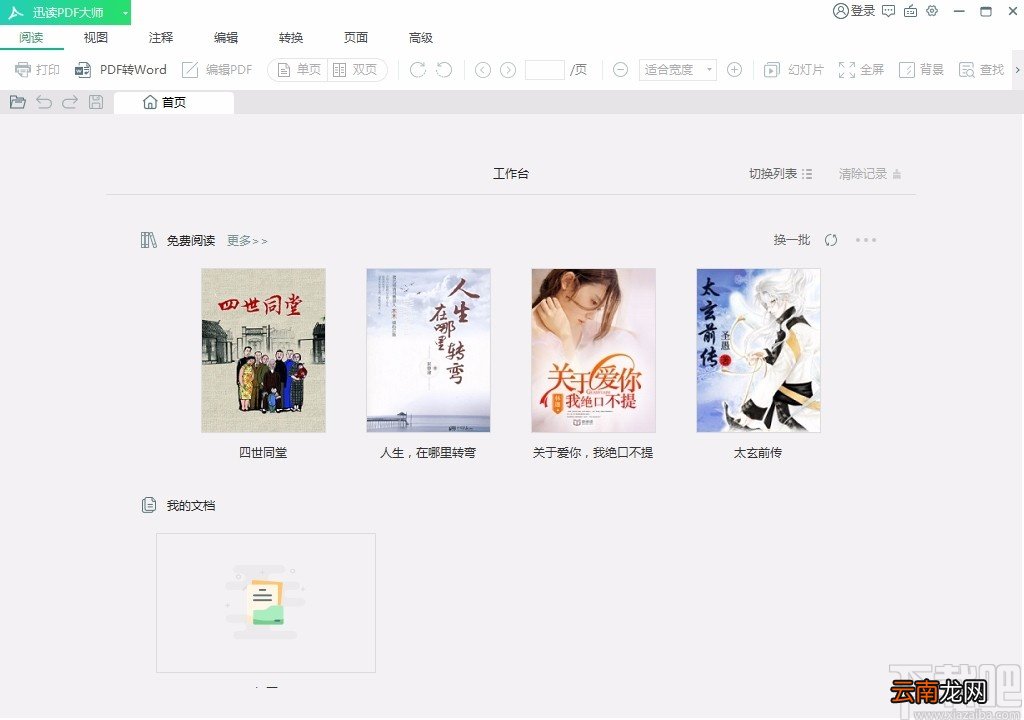Open the 阅读 tab
The image size is (1024, 720).
(x=31, y=38)
